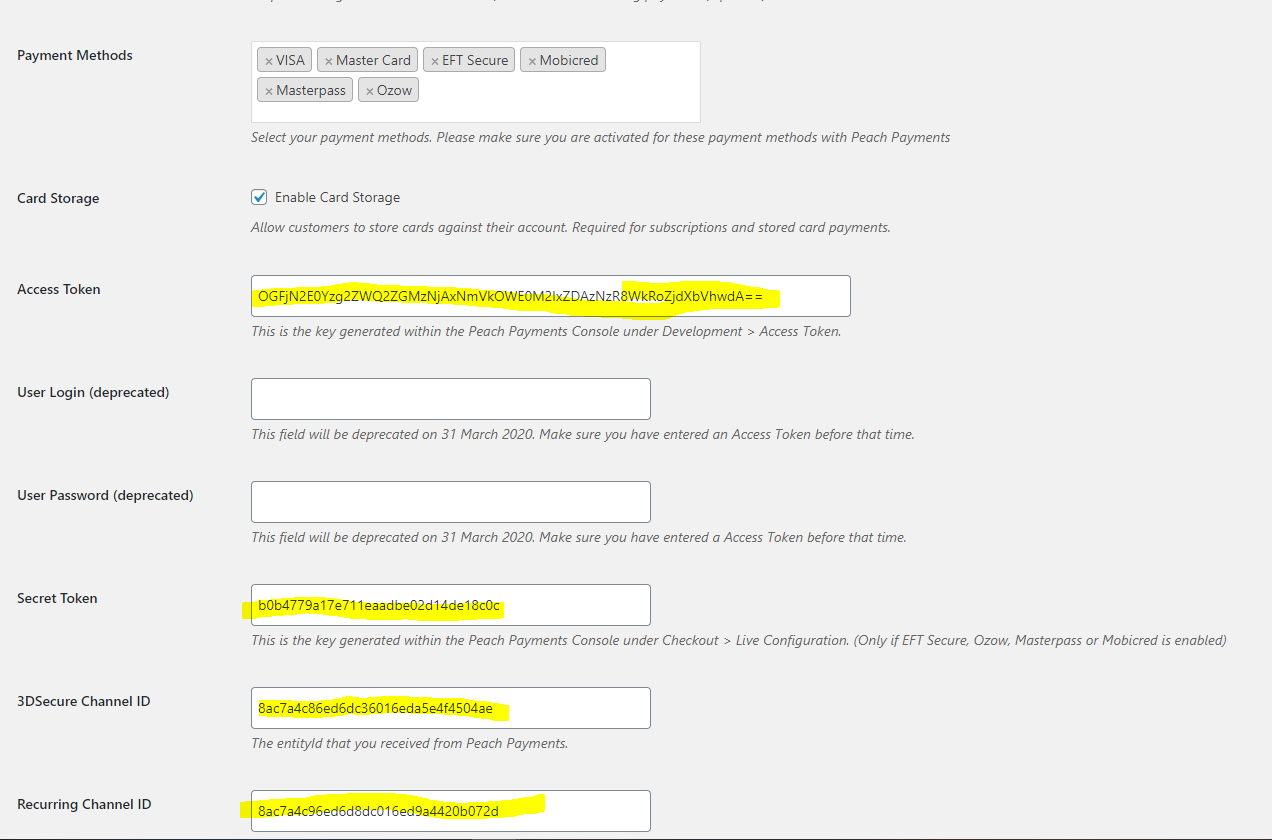Click the Access Token label
Viewport: 1272px width, 840px height.
point(59,289)
